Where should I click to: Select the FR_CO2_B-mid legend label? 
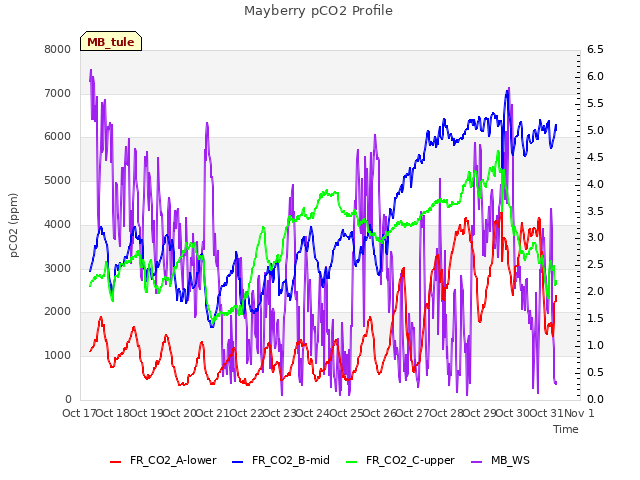tap(291, 460)
